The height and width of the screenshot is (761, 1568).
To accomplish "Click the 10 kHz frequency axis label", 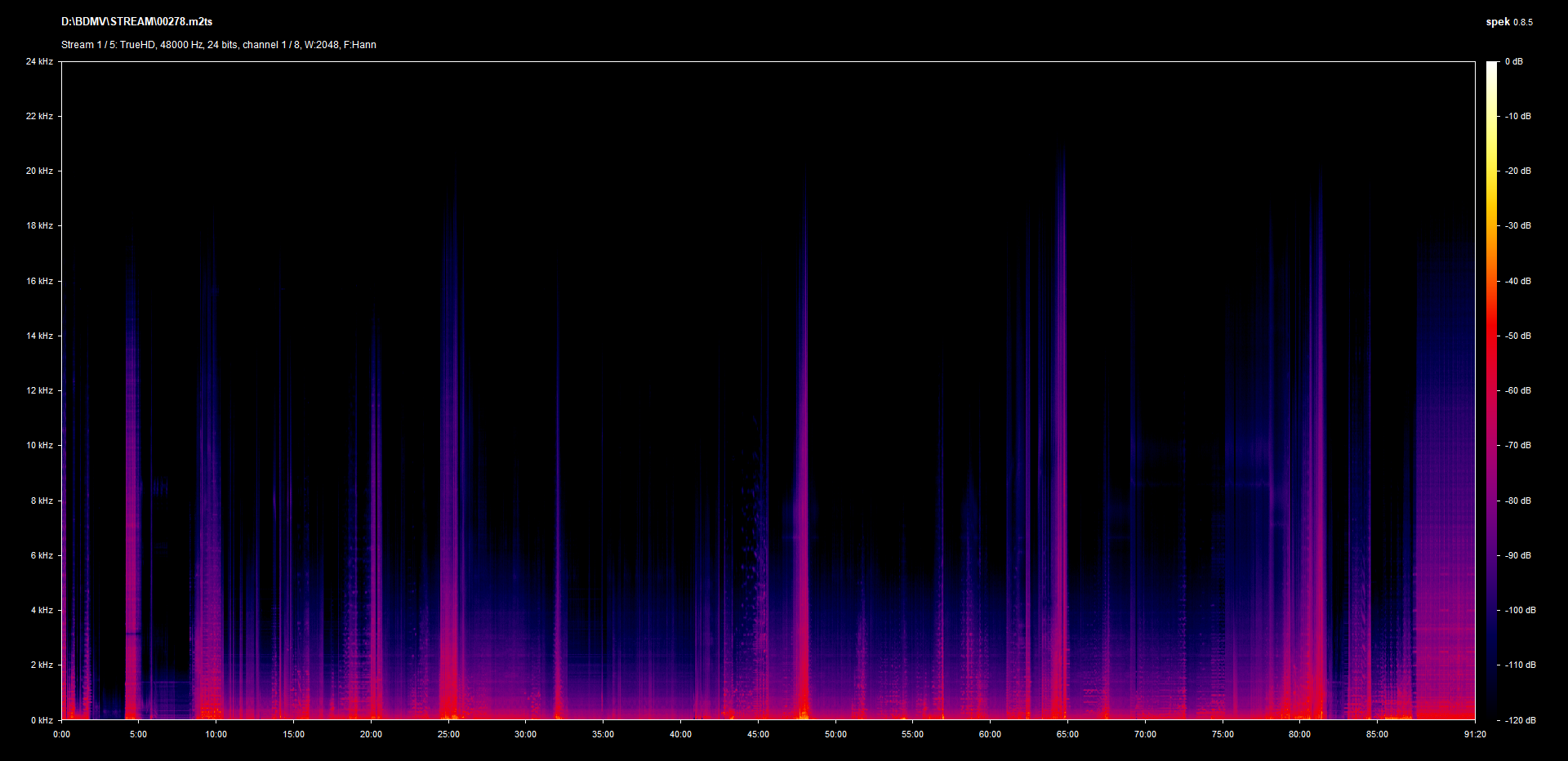I will 39,445.
